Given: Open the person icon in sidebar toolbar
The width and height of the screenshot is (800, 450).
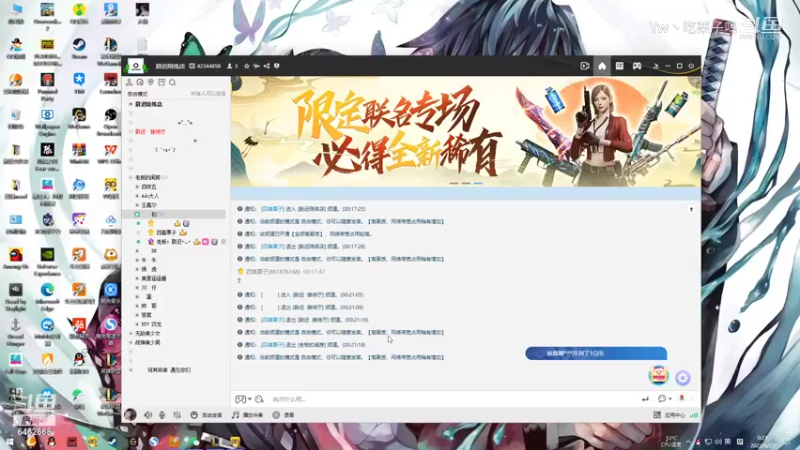Looking at the screenshot, I should 129,82.
